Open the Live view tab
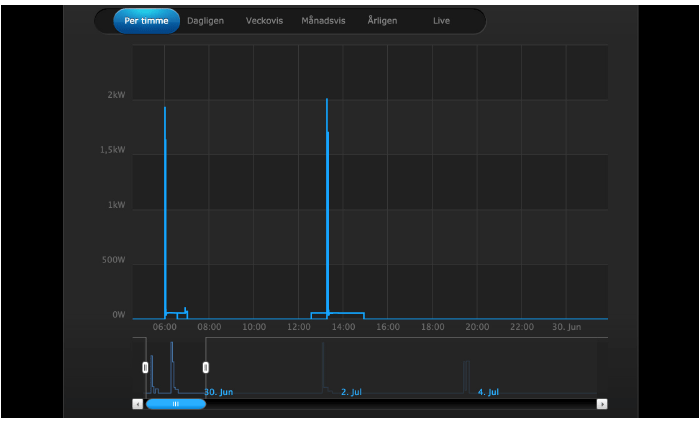This screenshot has height=423, width=700. [x=441, y=21]
